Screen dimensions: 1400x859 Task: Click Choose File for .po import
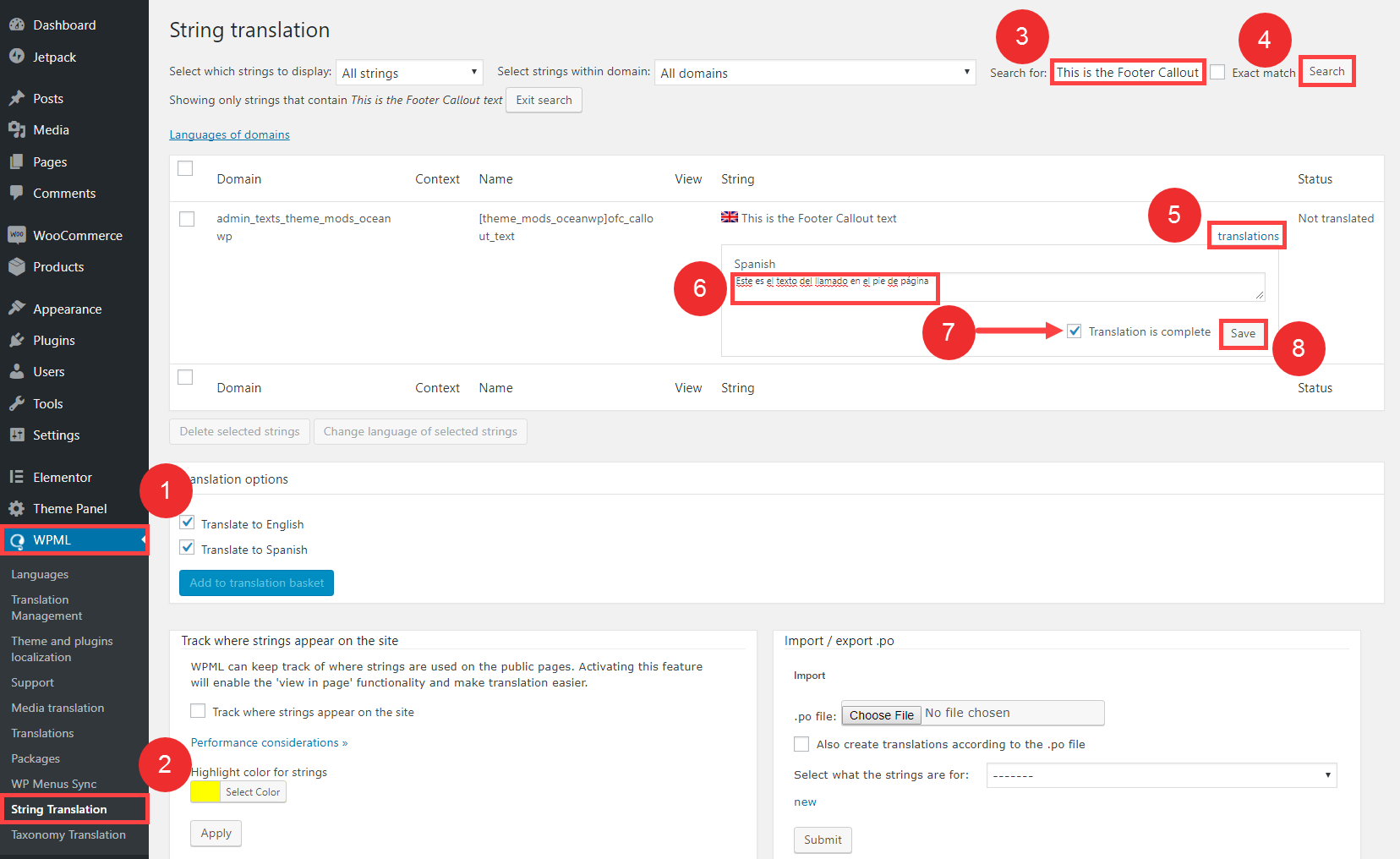pos(881,714)
